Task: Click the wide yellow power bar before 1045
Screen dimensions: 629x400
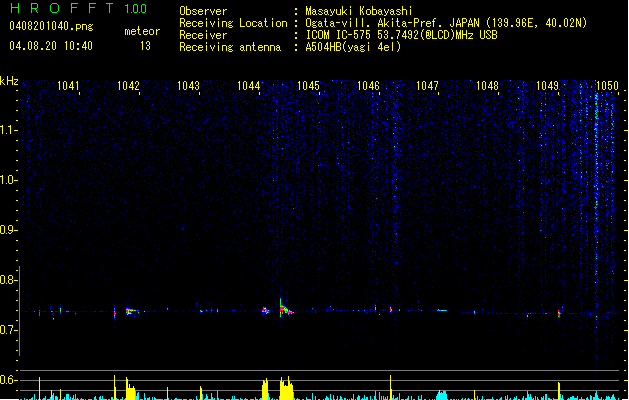Action: pos(286,388)
